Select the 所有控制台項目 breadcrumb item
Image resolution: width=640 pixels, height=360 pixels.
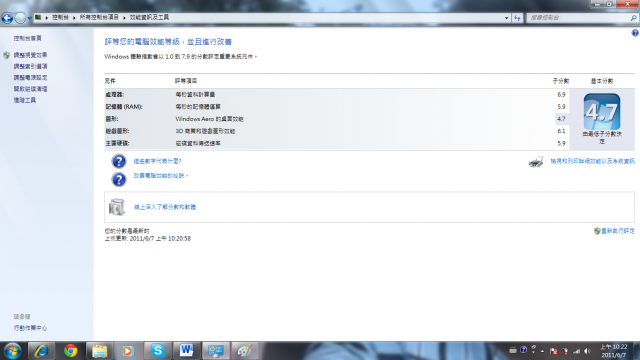coord(99,18)
